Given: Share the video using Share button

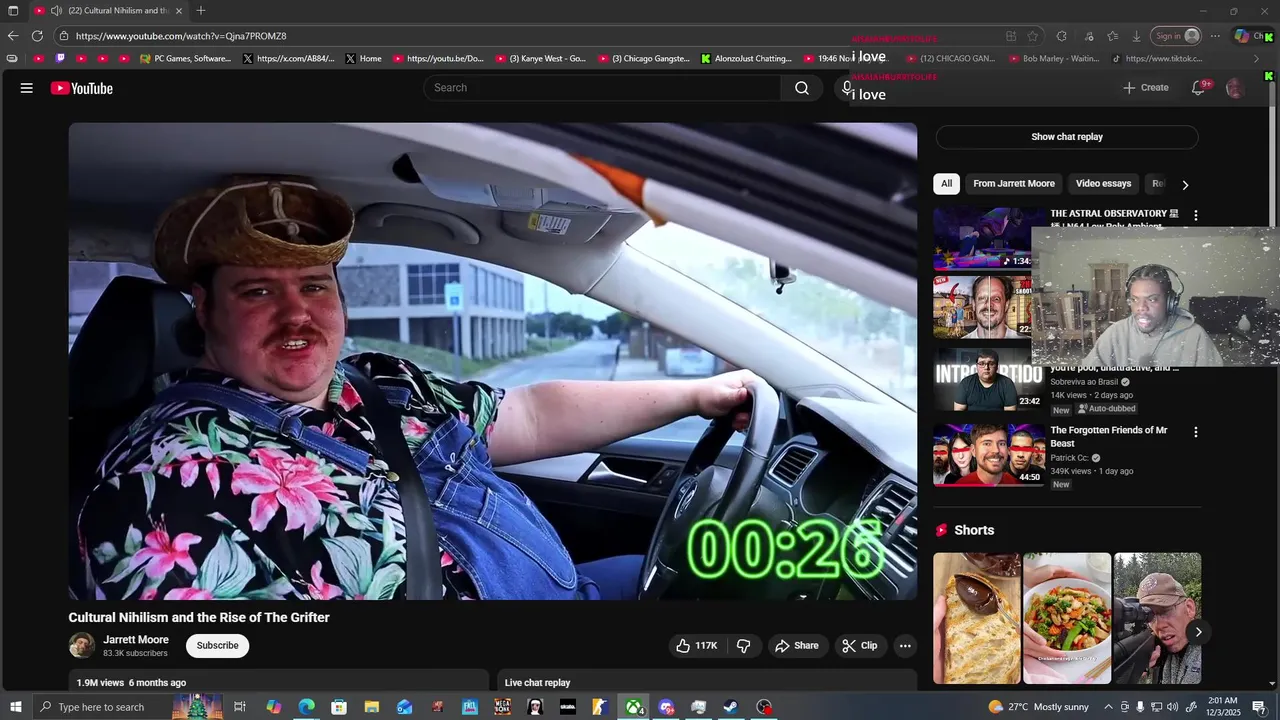Looking at the screenshot, I should click(796, 646).
